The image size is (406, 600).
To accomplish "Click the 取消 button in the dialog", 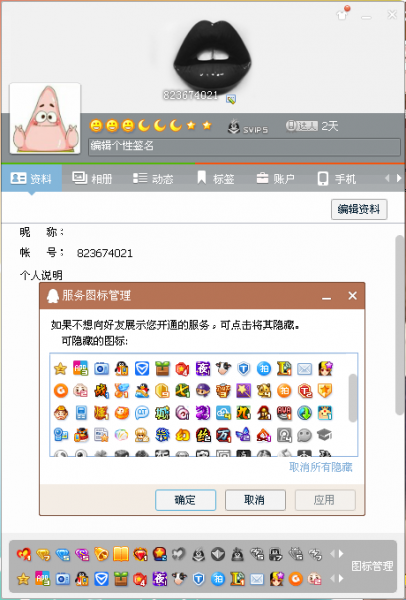I will pos(255,500).
